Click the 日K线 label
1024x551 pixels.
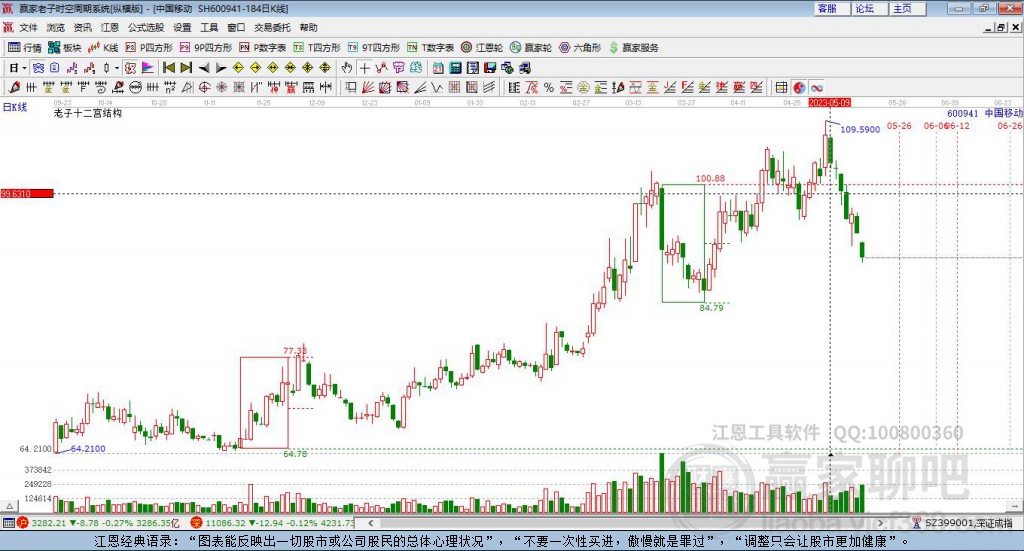15,107
